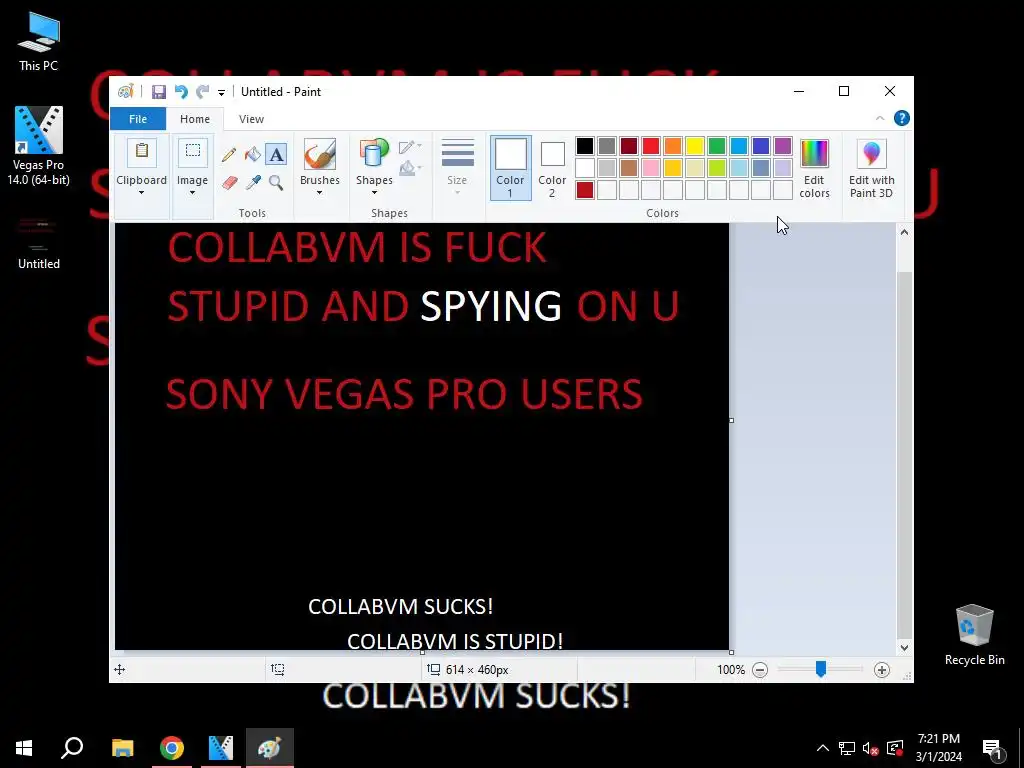Collapse the ribbon with the chevron
This screenshot has width=1024, height=768.
pos(880,118)
